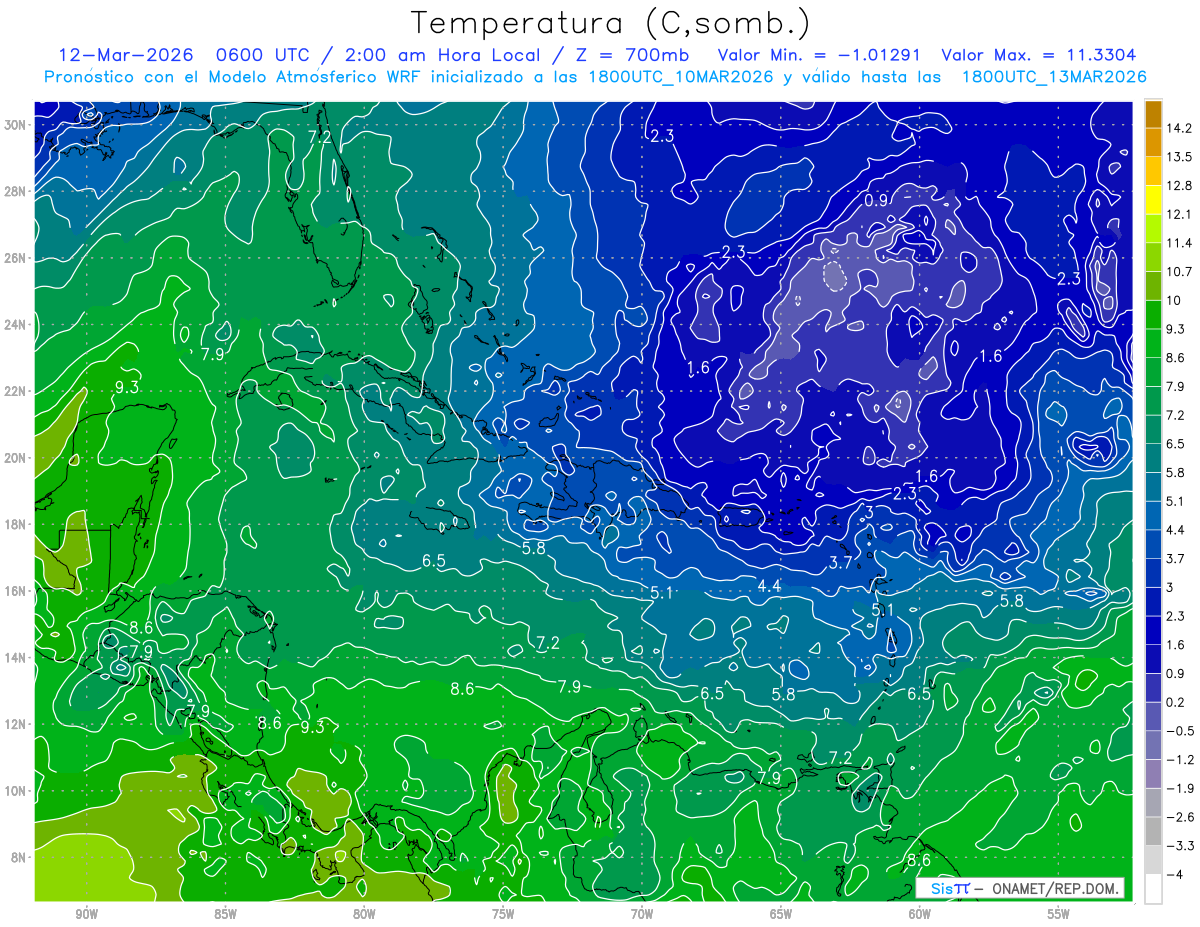Click the legend value '11.4'
The height and width of the screenshot is (927, 1200).
pyautogui.click(x=1181, y=243)
